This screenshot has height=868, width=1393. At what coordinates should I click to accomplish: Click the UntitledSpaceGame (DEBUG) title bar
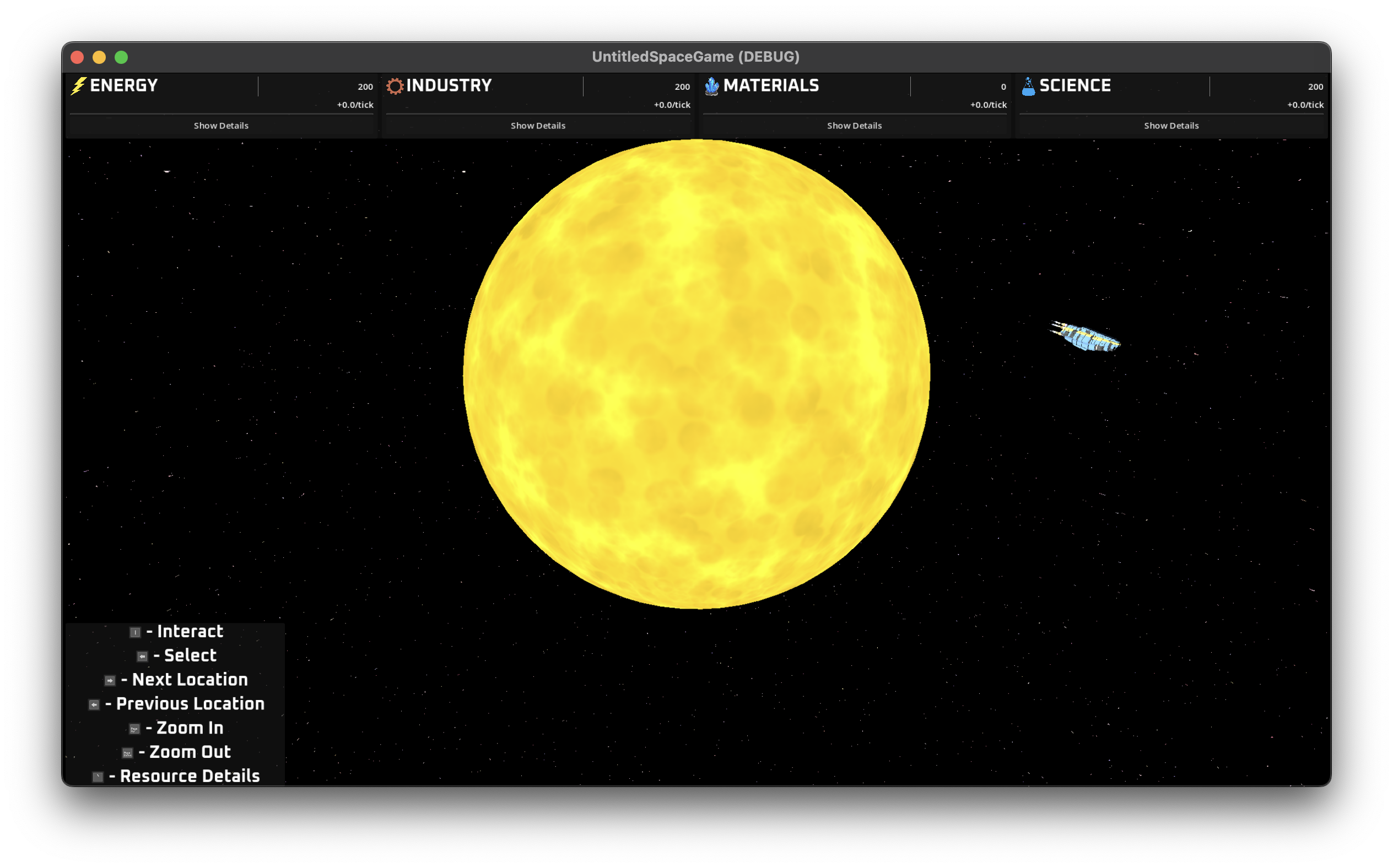pos(695,56)
